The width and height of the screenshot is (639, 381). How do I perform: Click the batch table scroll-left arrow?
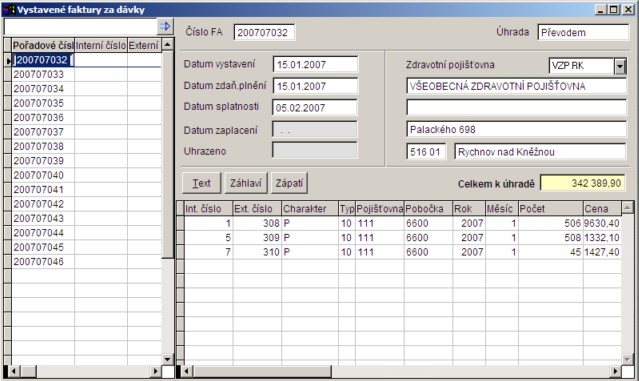[186, 371]
